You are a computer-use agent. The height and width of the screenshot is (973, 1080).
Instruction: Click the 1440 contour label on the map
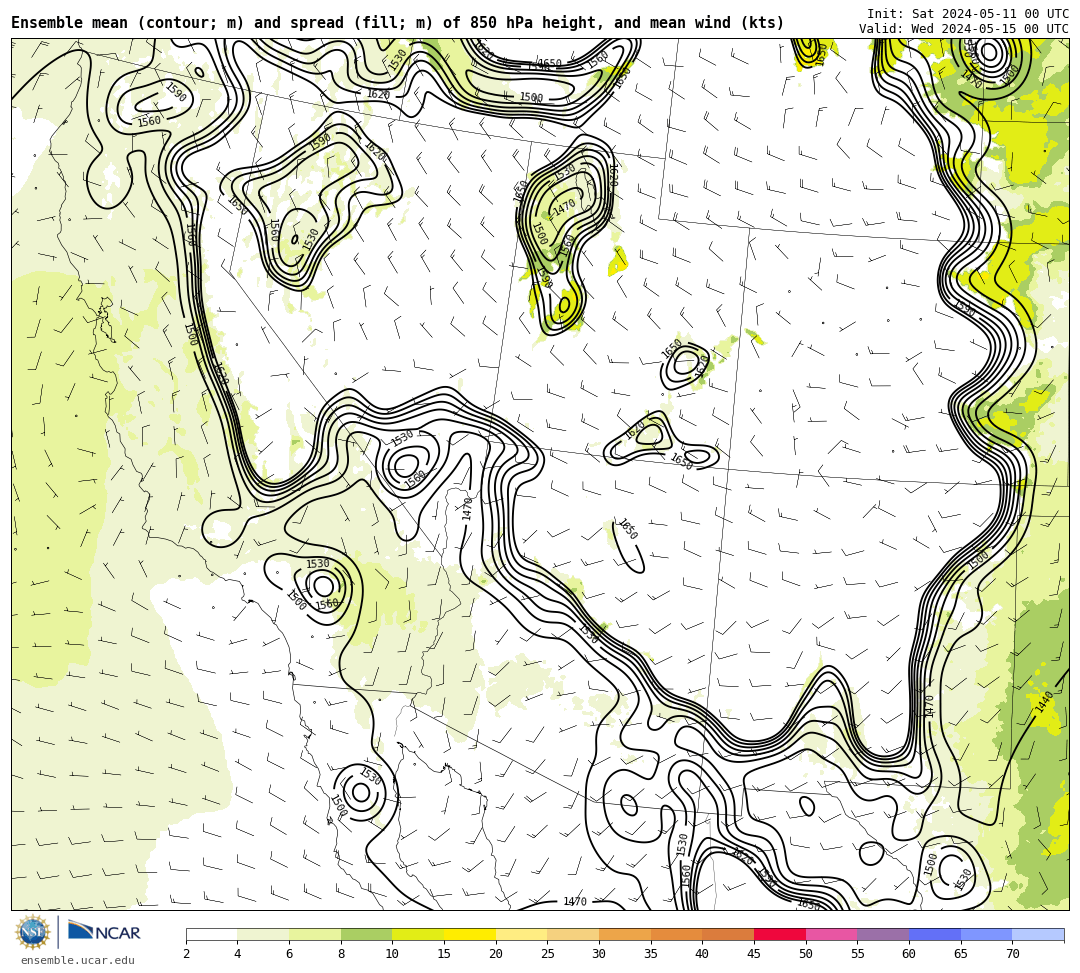click(x=1044, y=702)
